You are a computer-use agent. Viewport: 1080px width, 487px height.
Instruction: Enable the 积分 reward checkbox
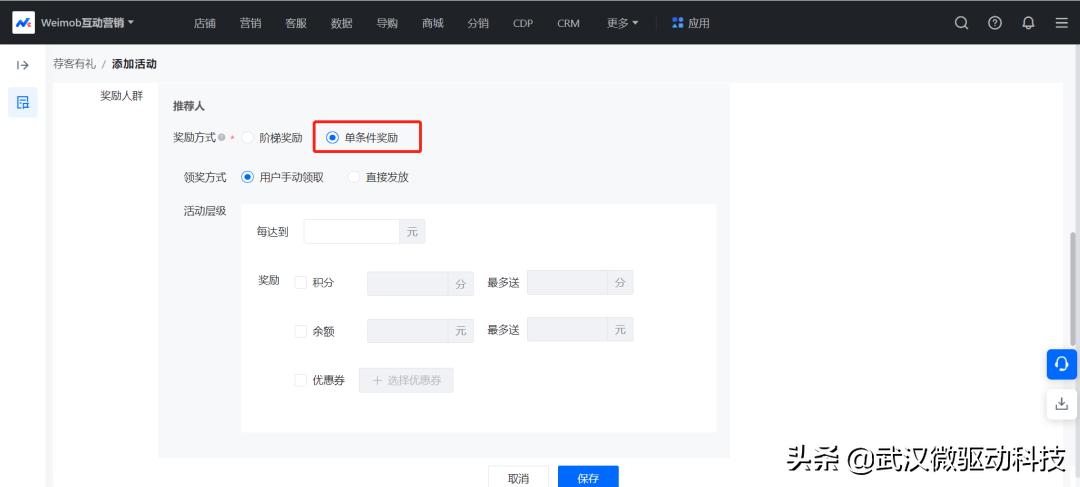[300, 282]
